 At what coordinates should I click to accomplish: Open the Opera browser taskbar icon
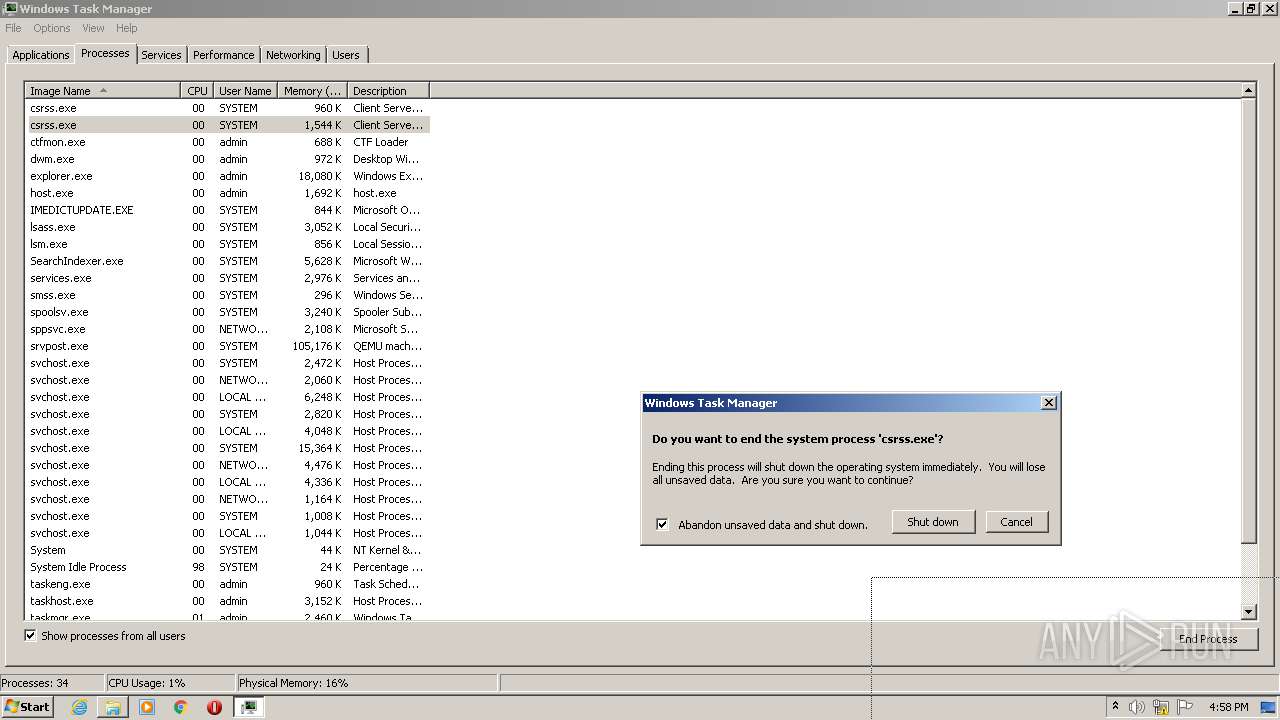point(214,707)
